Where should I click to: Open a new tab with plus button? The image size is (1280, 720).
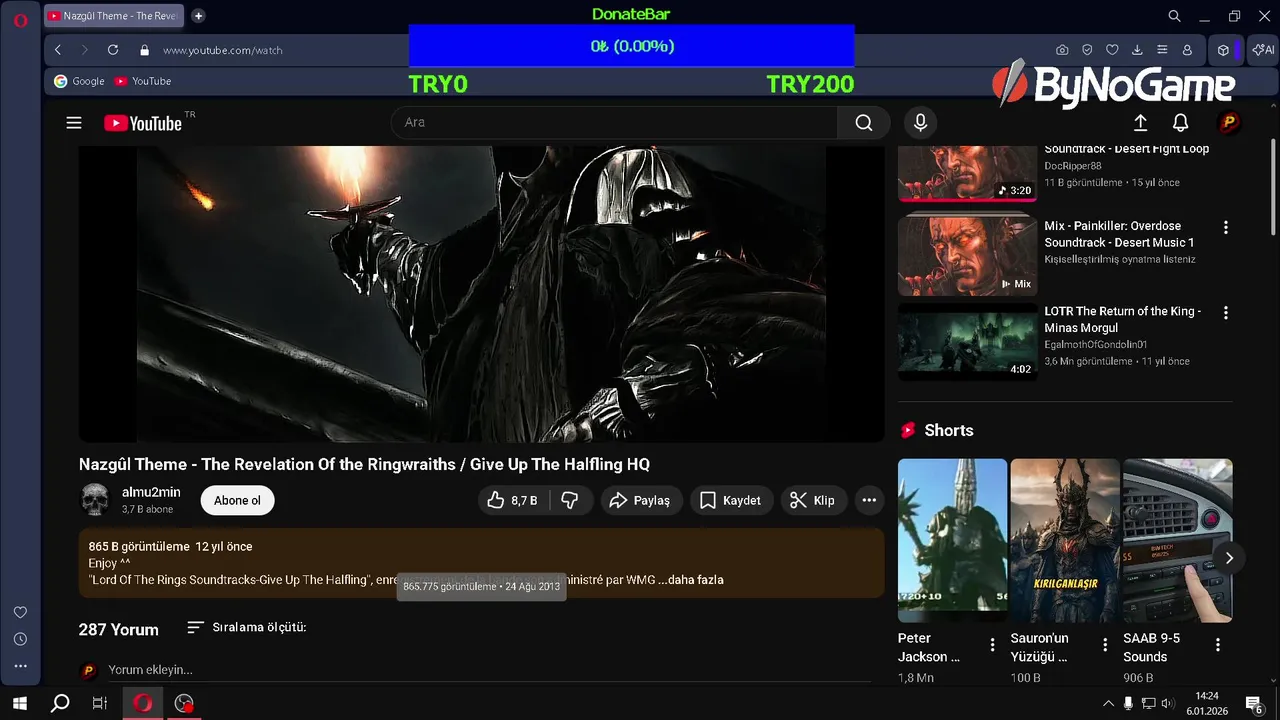(198, 16)
